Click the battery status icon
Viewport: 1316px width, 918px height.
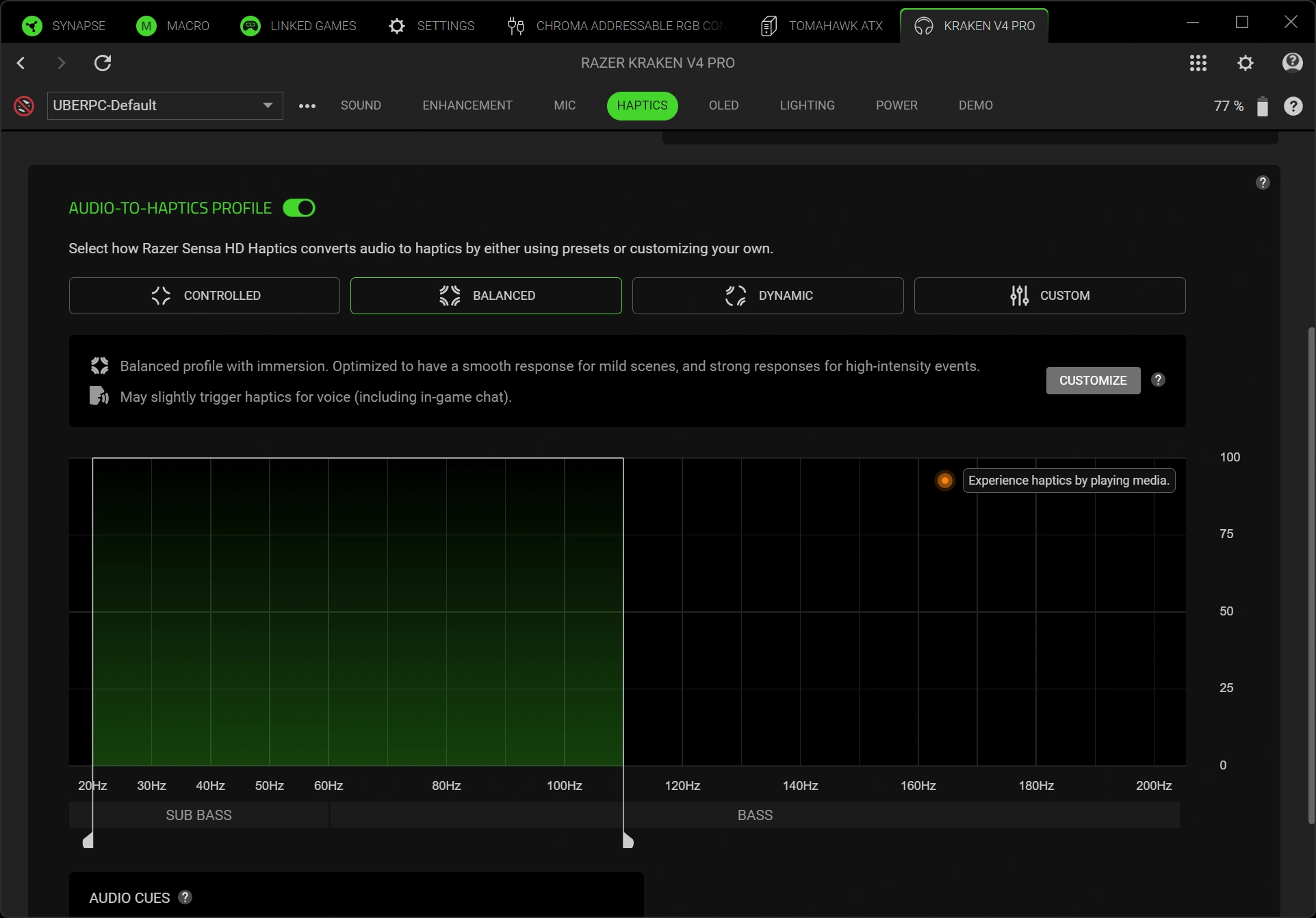[x=1263, y=106]
